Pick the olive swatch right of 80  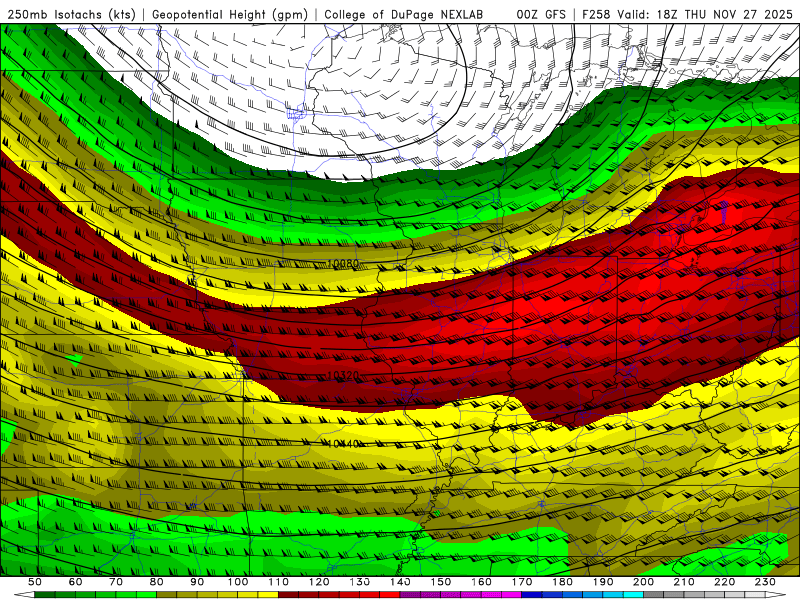click(167, 595)
